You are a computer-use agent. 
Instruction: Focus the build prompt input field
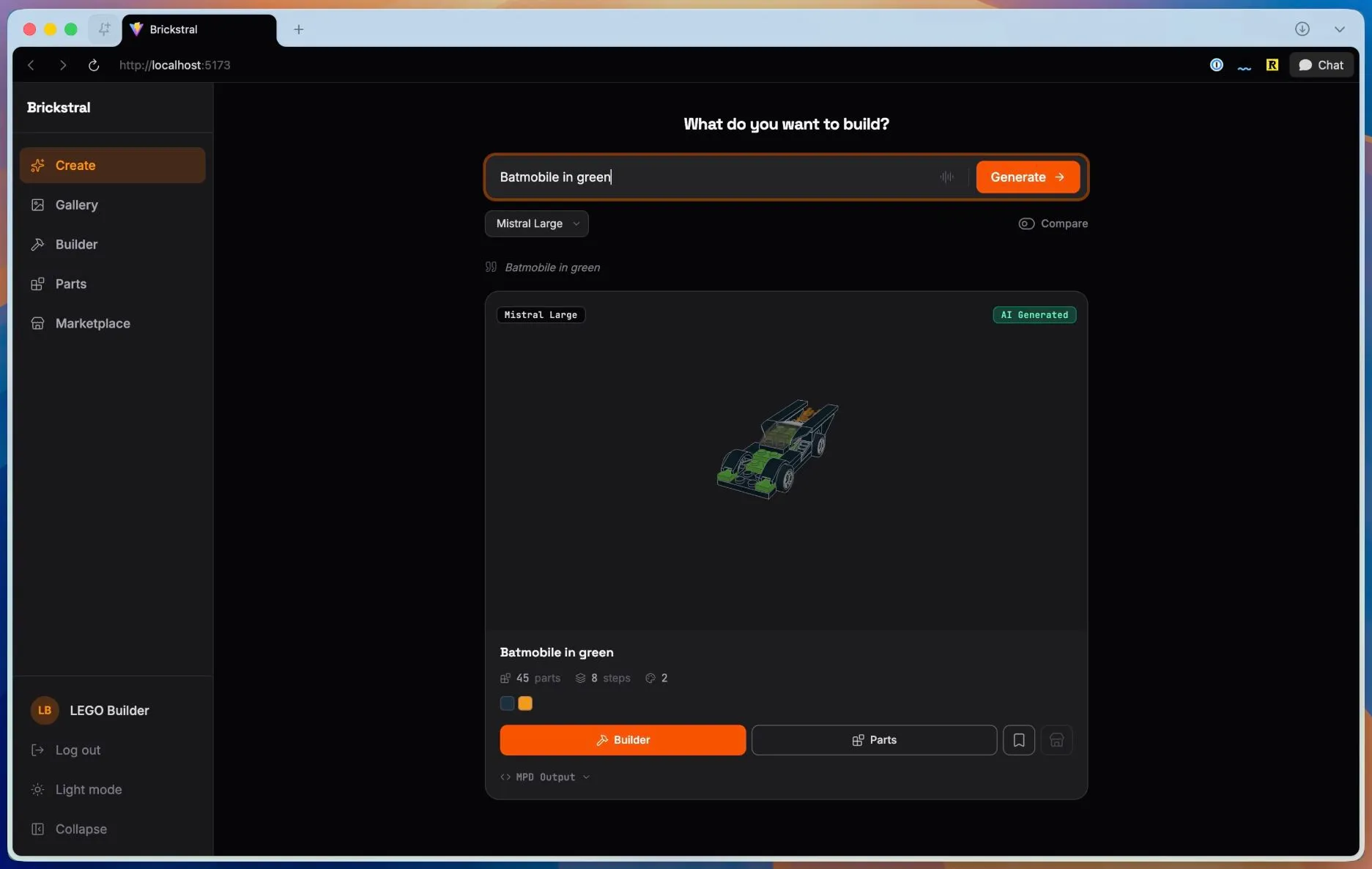(714, 177)
